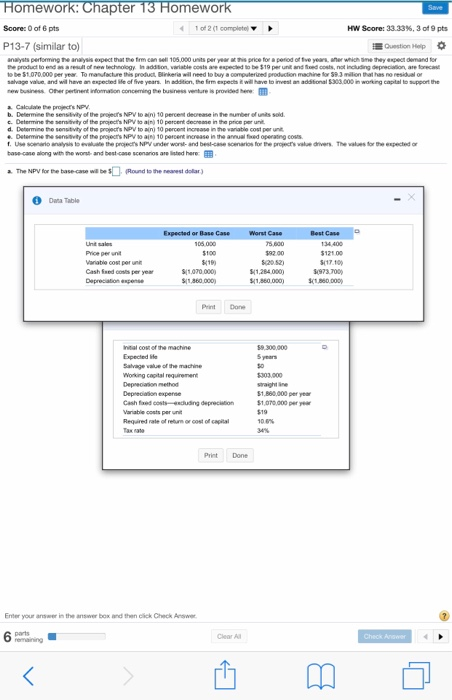Viewport: 452px width, 700px height.
Task: Click Print in scenario Data Table
Action: tap(209, 307)
